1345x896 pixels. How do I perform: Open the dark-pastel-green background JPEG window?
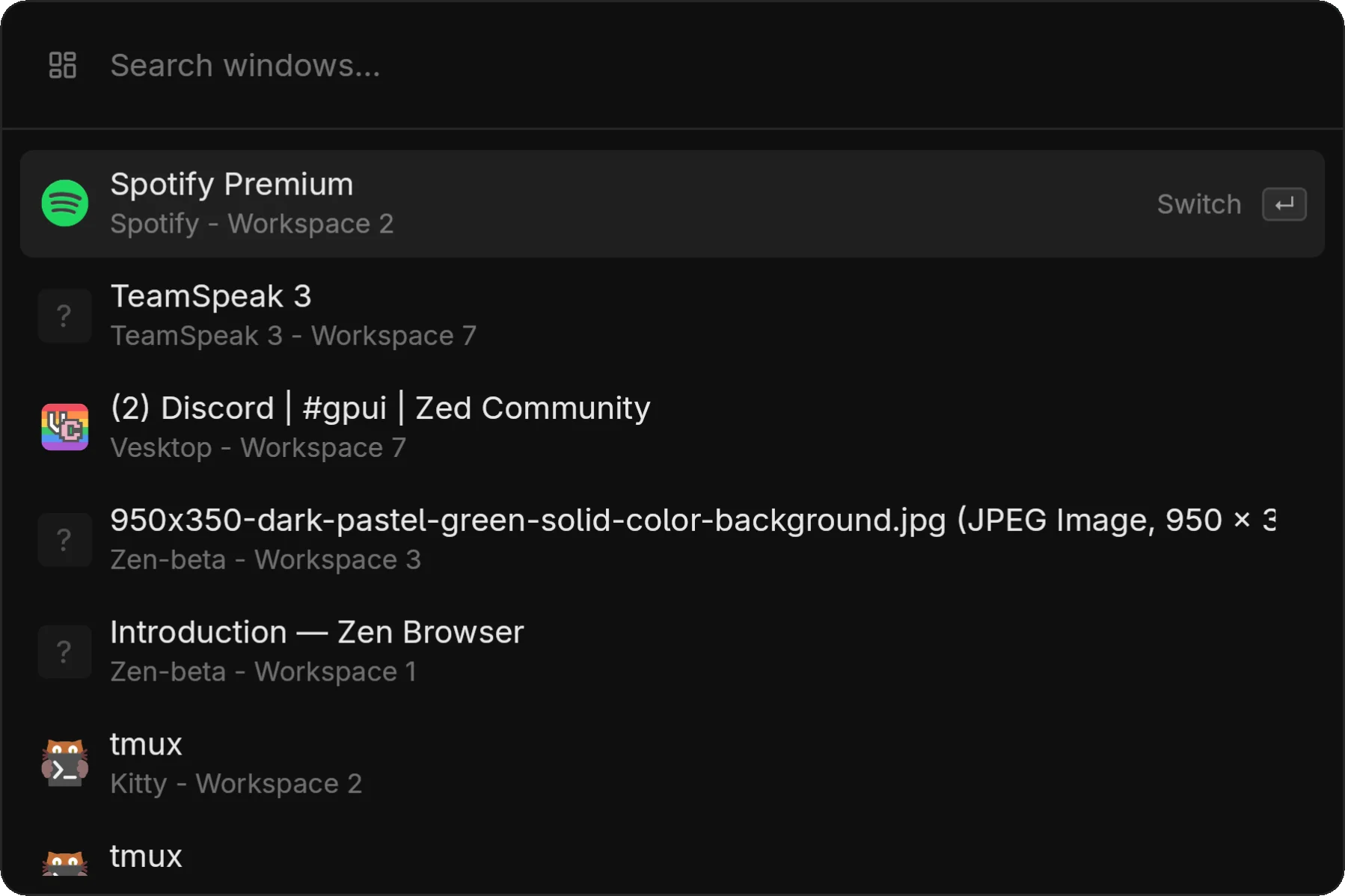coord(524,539)
